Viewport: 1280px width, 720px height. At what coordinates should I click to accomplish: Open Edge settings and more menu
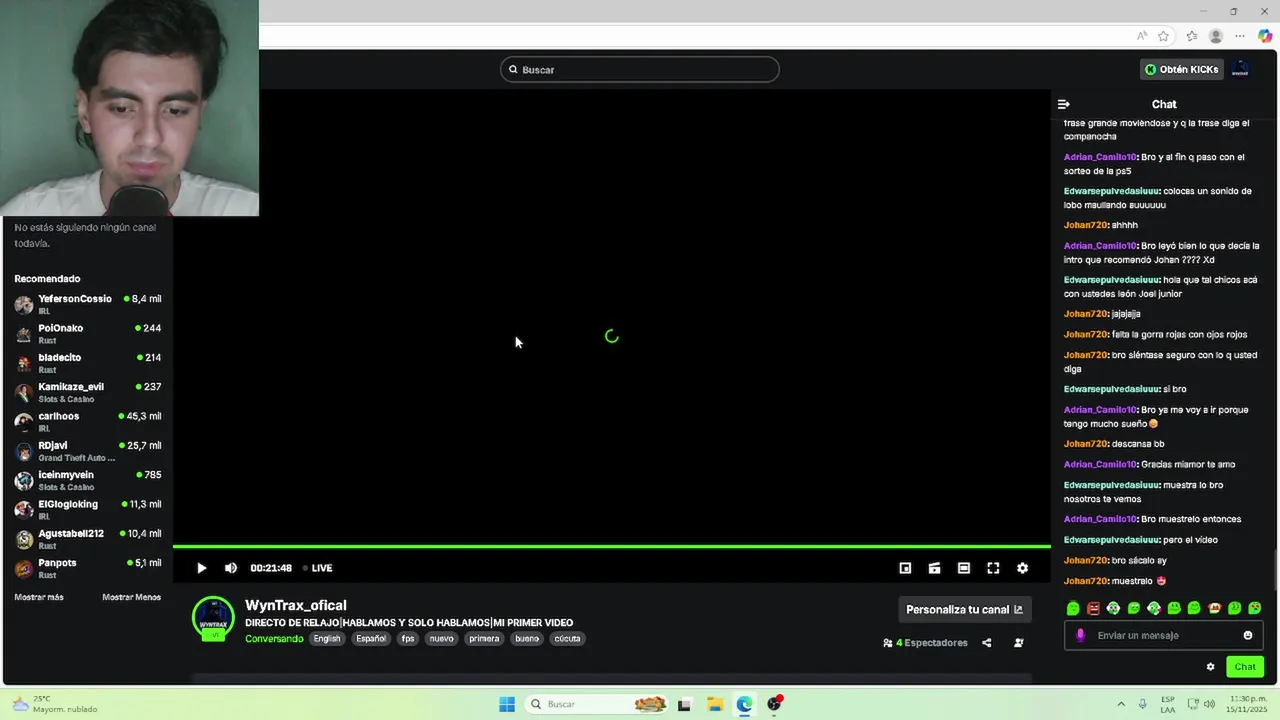(1240, 36)
